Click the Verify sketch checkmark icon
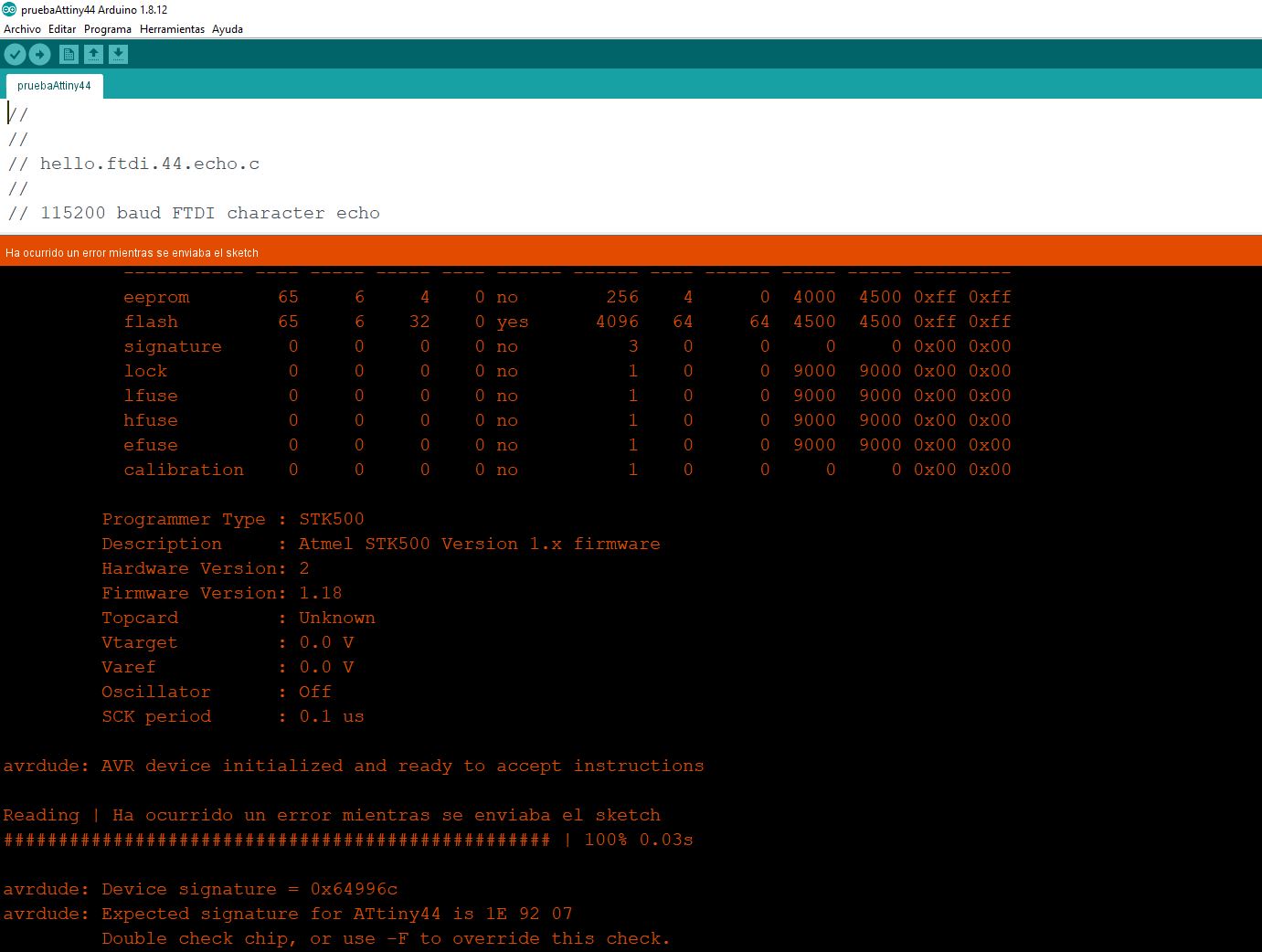1262x952 pixels. pos(15,55)
